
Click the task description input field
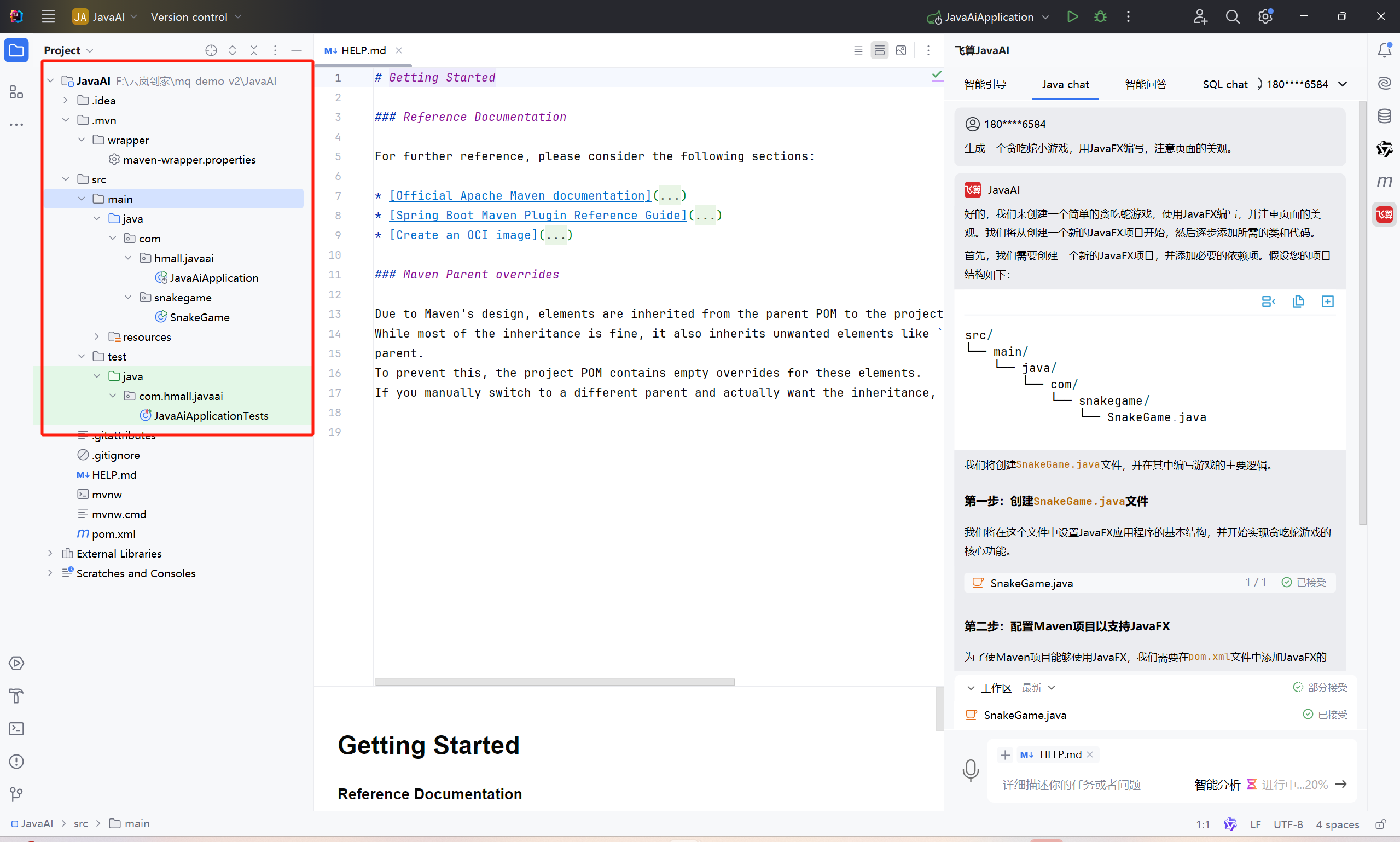click(x=1072, y=784)
